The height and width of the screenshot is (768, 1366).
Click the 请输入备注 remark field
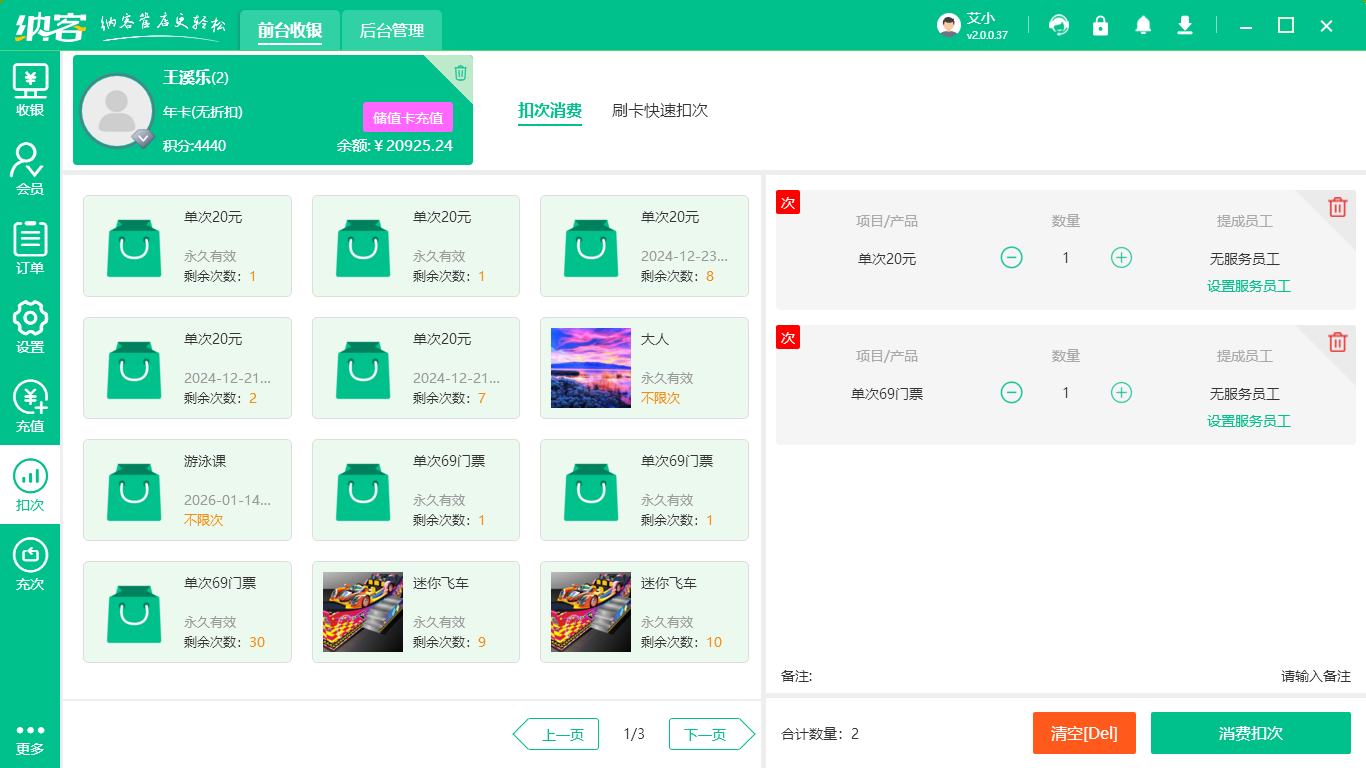[1316, 676]
